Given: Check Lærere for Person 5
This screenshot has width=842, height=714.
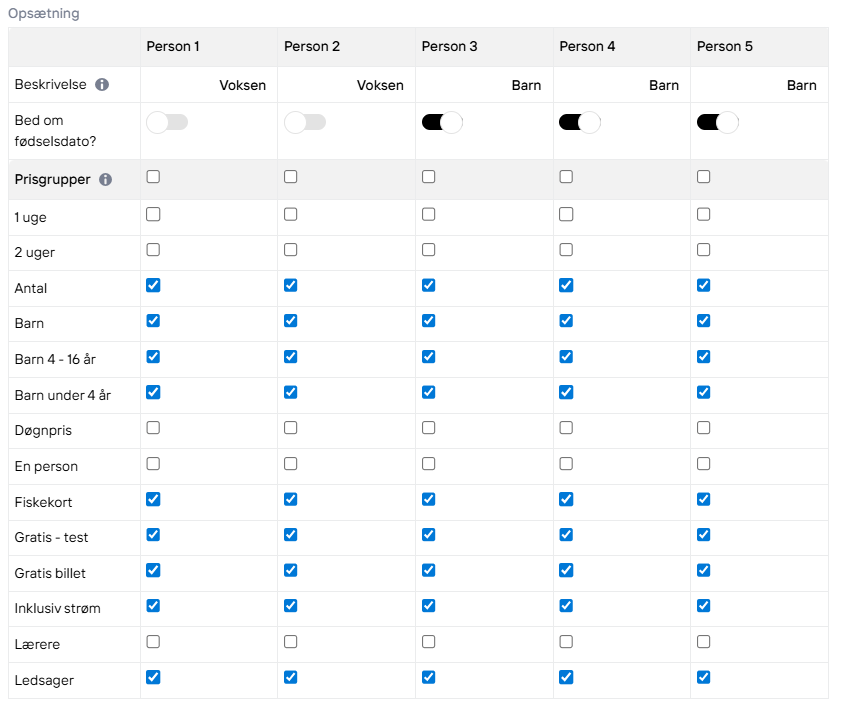Looking at the screenshot, I should click(703, 642).
